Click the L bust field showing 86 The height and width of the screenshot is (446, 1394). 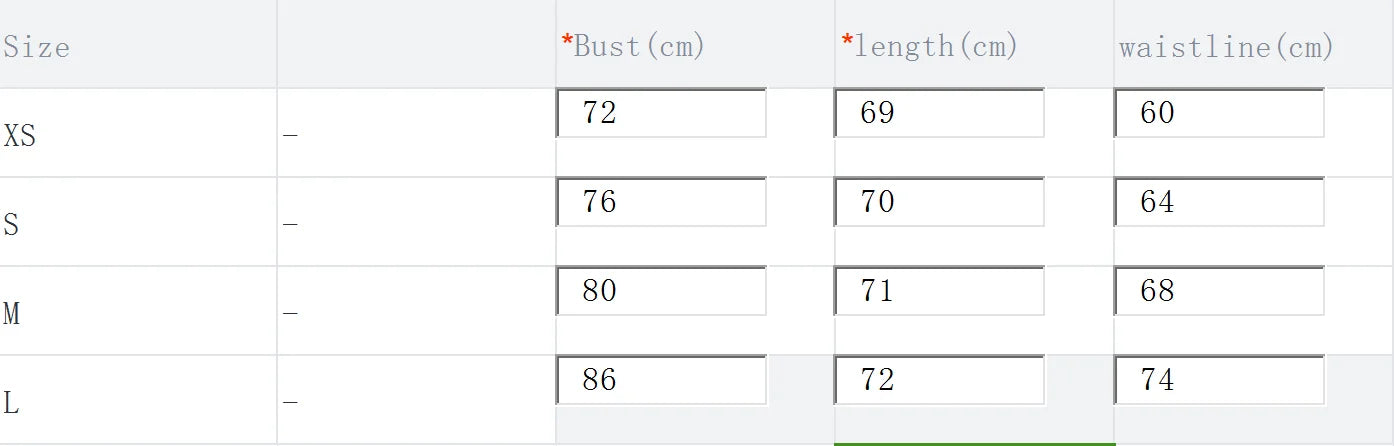[x=661, y=380]
